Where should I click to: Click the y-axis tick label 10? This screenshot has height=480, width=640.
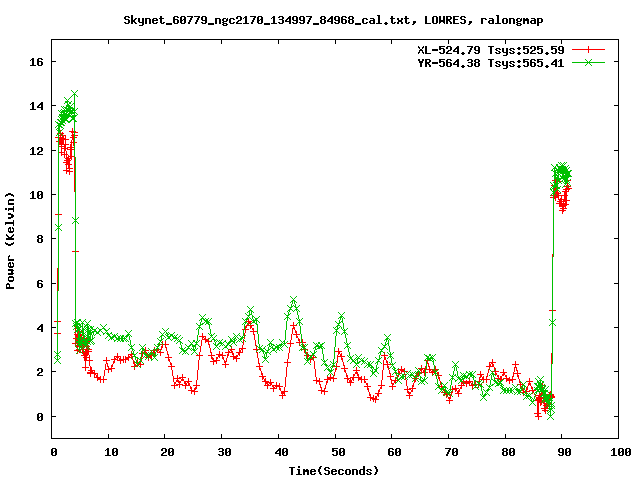(x=36, y=195)
